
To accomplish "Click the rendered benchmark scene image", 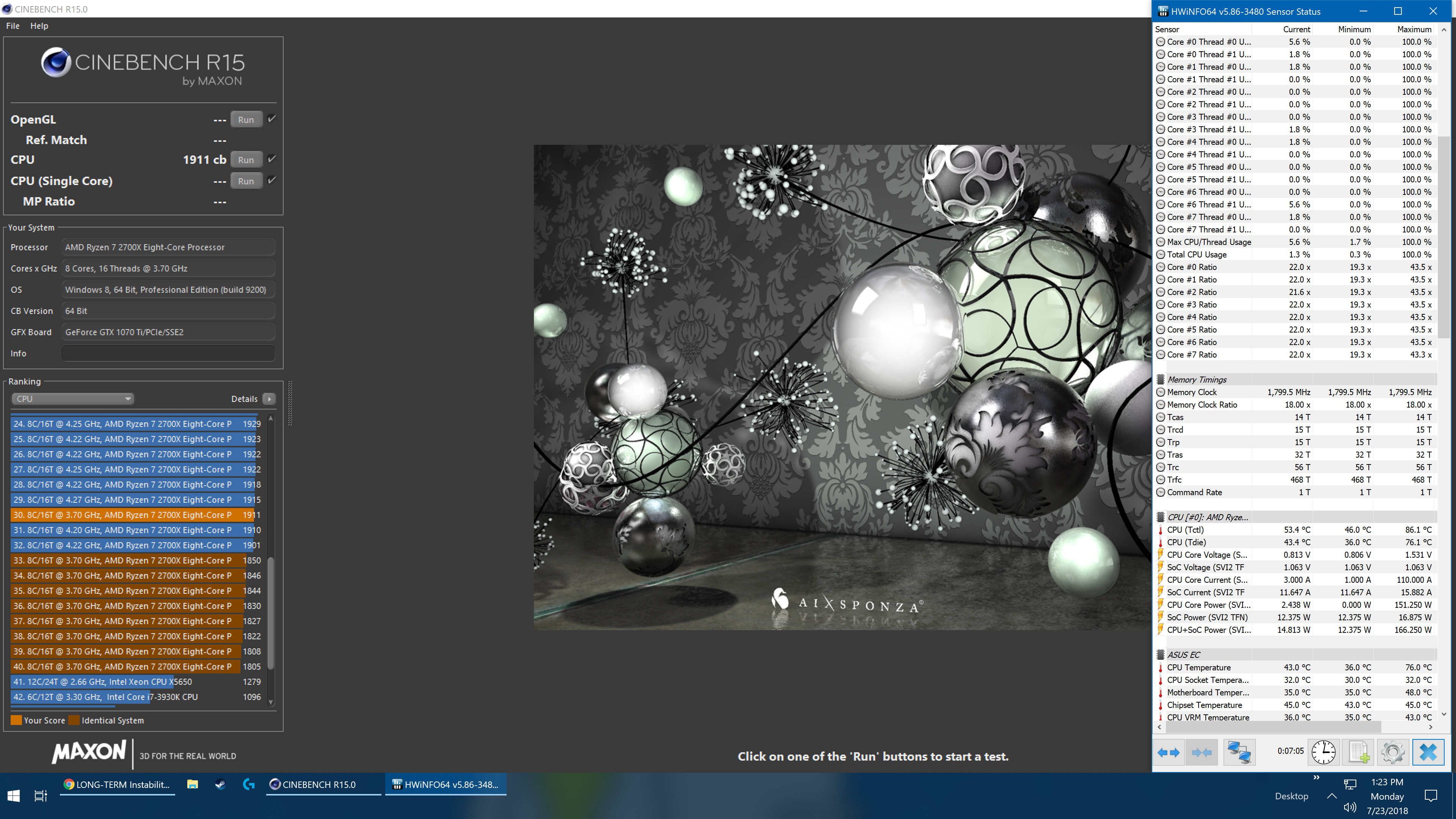I will [842, 387].
